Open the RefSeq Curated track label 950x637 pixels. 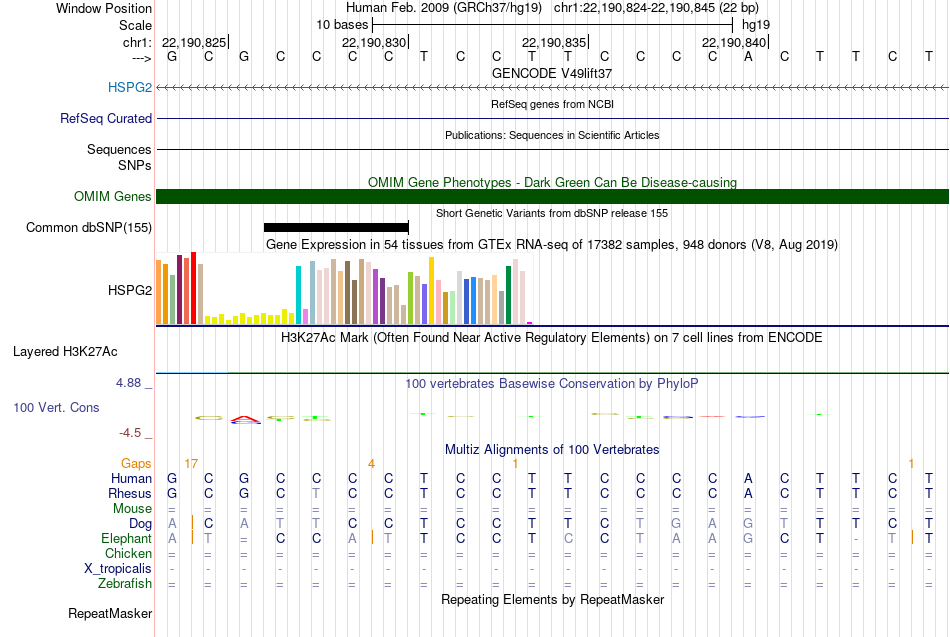tap(106, 118)
